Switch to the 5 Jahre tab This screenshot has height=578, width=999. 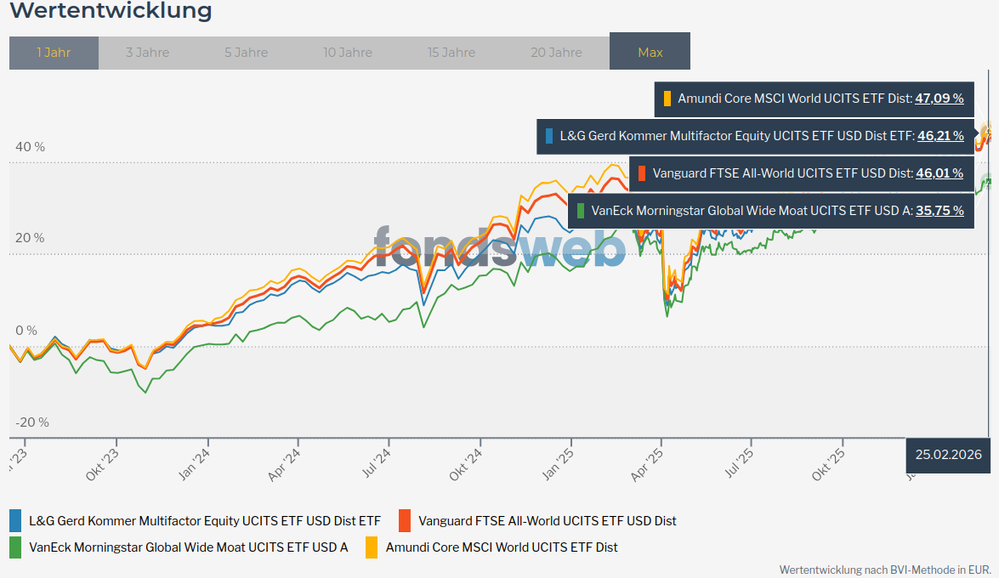246,52
